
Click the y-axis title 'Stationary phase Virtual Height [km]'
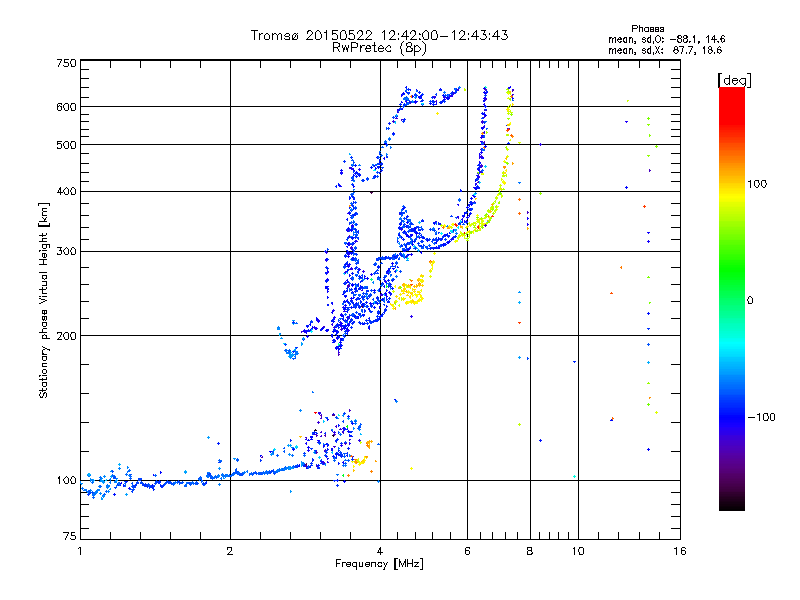point(43,300)
